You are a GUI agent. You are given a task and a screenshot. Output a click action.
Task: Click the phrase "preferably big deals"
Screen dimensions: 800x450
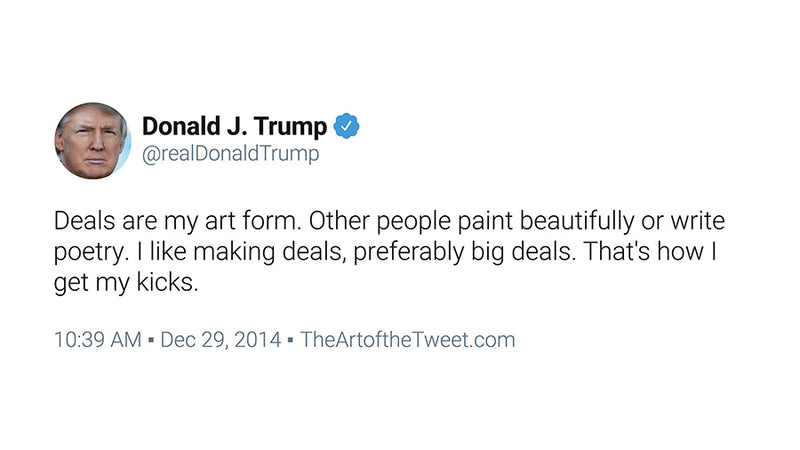(x=430, y=251)
